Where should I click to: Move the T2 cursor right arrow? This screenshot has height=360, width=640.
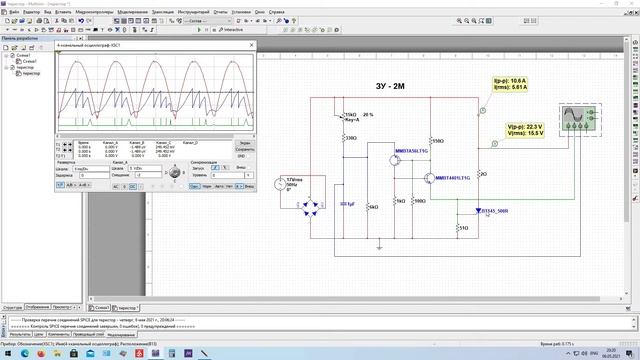[x=70, y=150]
